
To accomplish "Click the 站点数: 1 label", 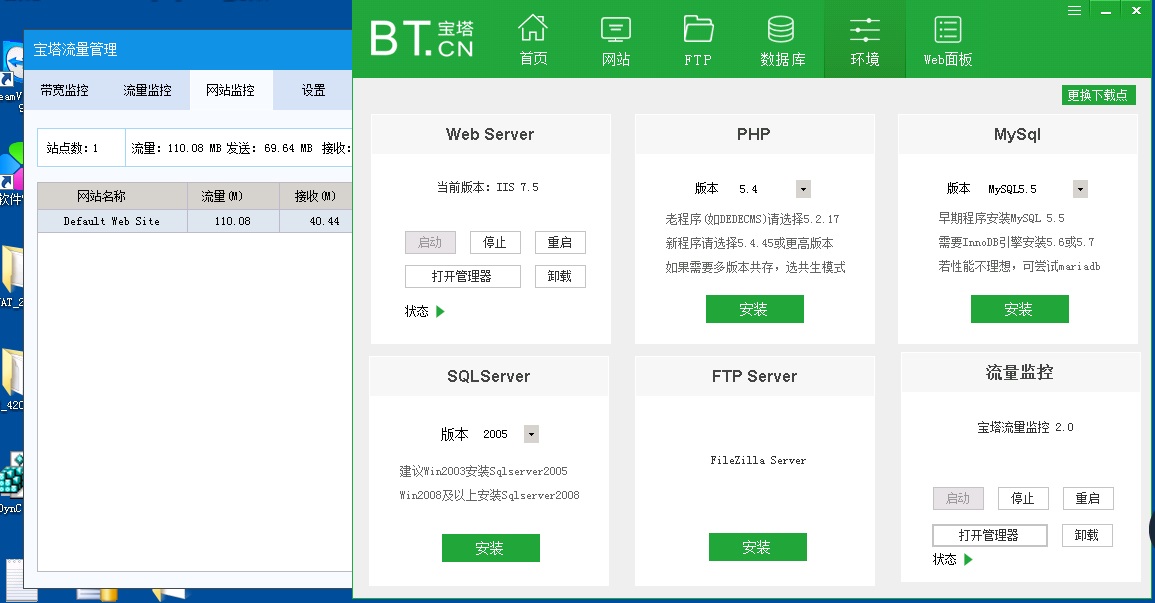I will [x=72, y=148].
